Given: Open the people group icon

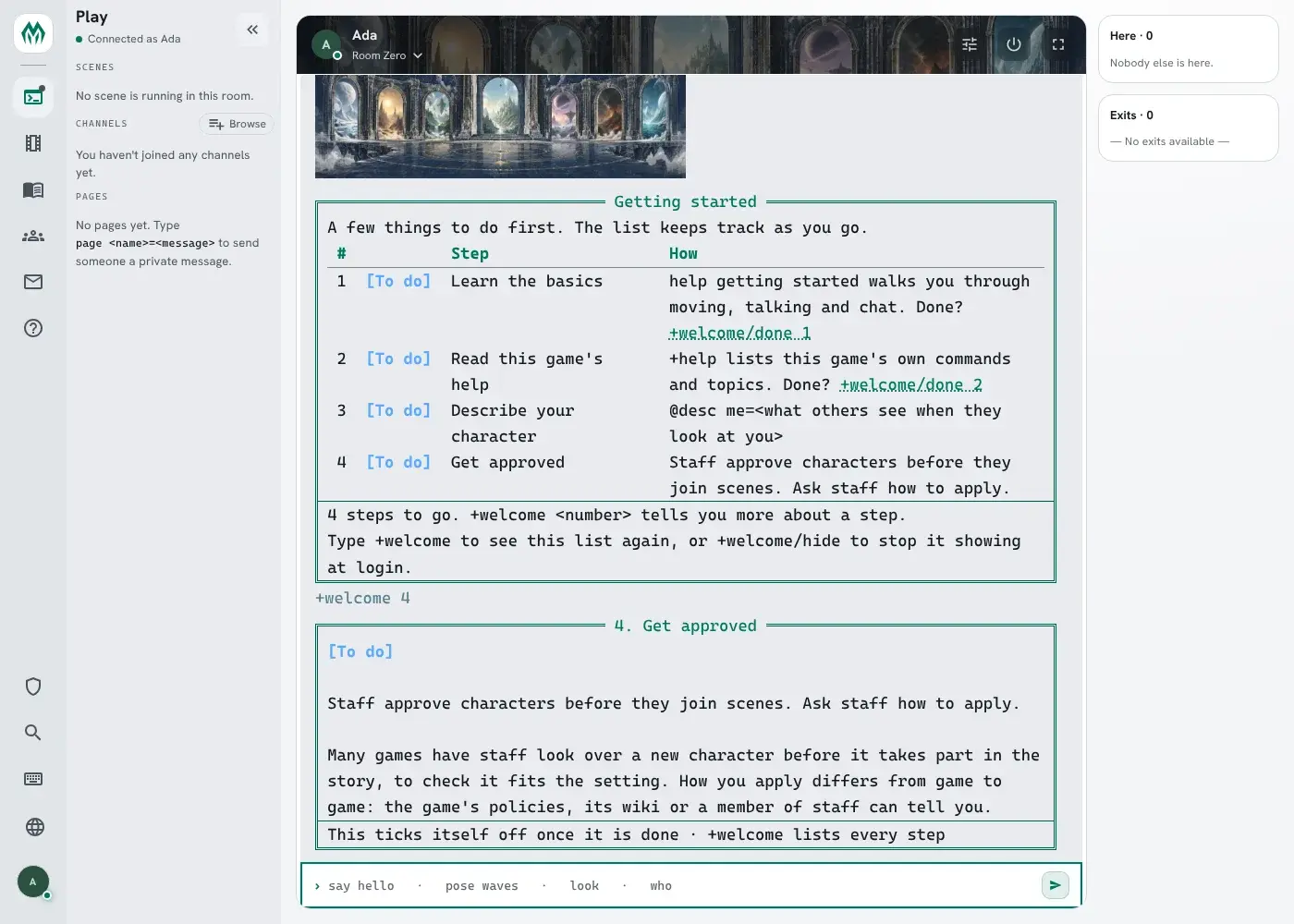Looking at the screenshot, I should pos(33,236).
